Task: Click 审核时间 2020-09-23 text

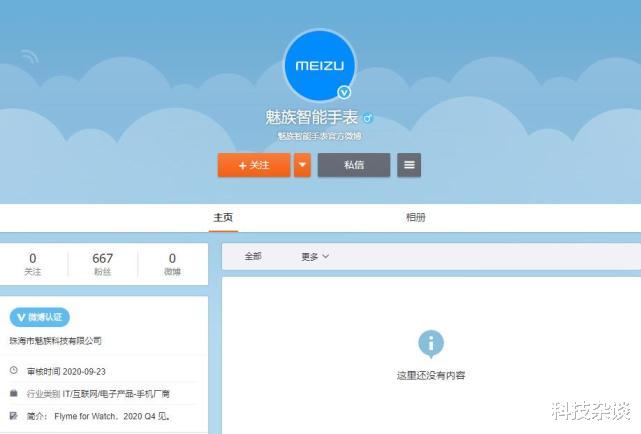Action: (x=66, y=371)
